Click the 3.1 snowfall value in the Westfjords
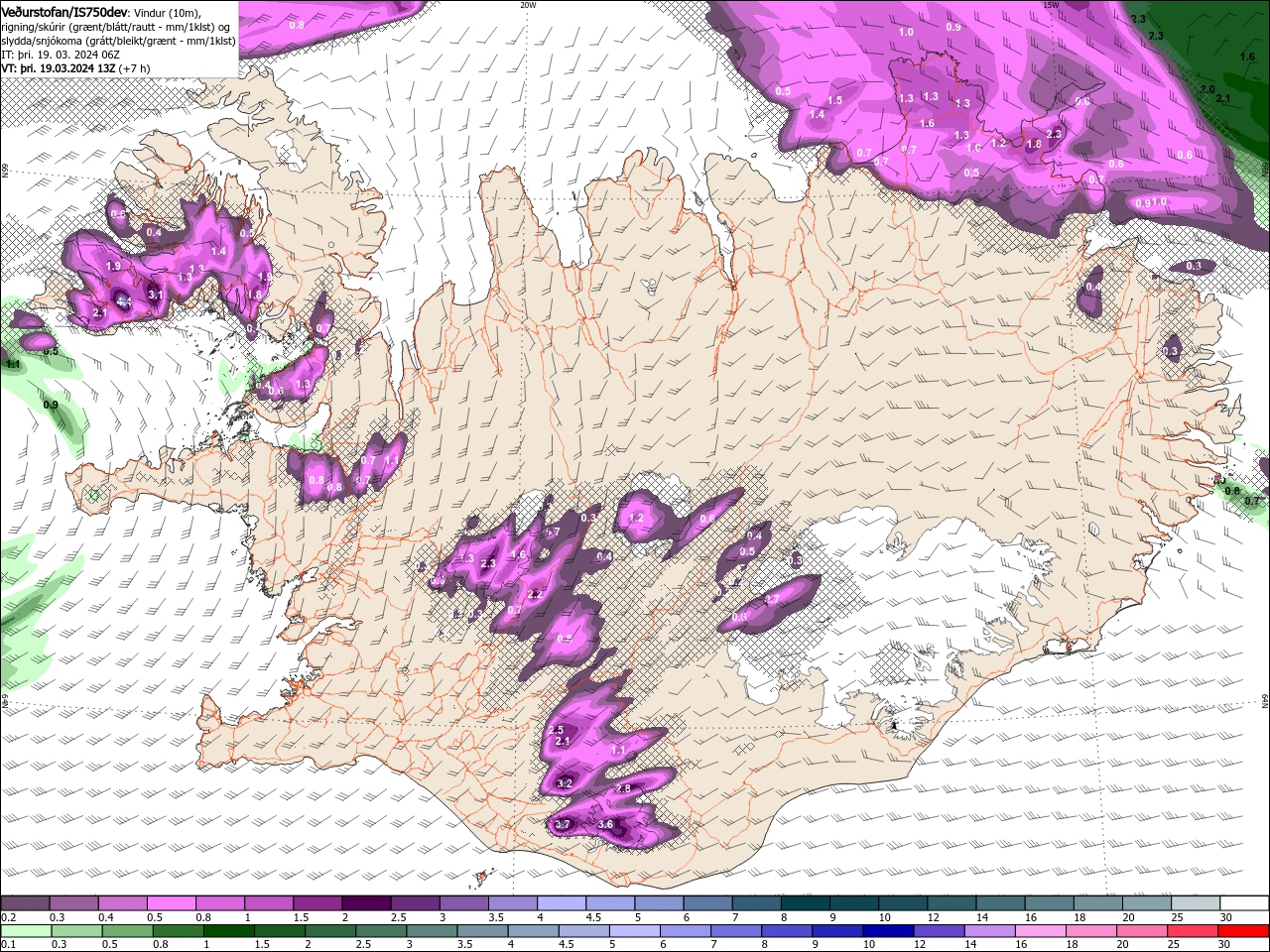The width and height of the screenshot is (1270, 952). click(x=156, y=295)
